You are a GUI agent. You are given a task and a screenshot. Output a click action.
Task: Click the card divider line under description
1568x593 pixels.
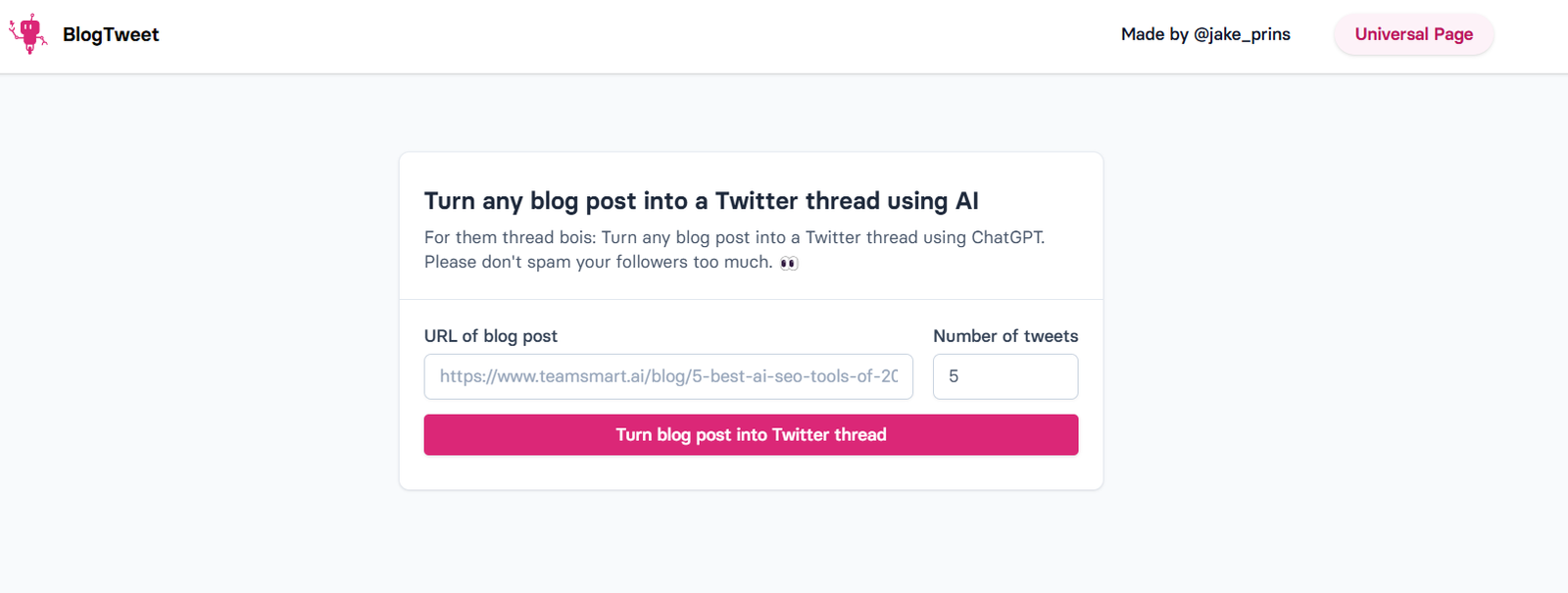751,299
